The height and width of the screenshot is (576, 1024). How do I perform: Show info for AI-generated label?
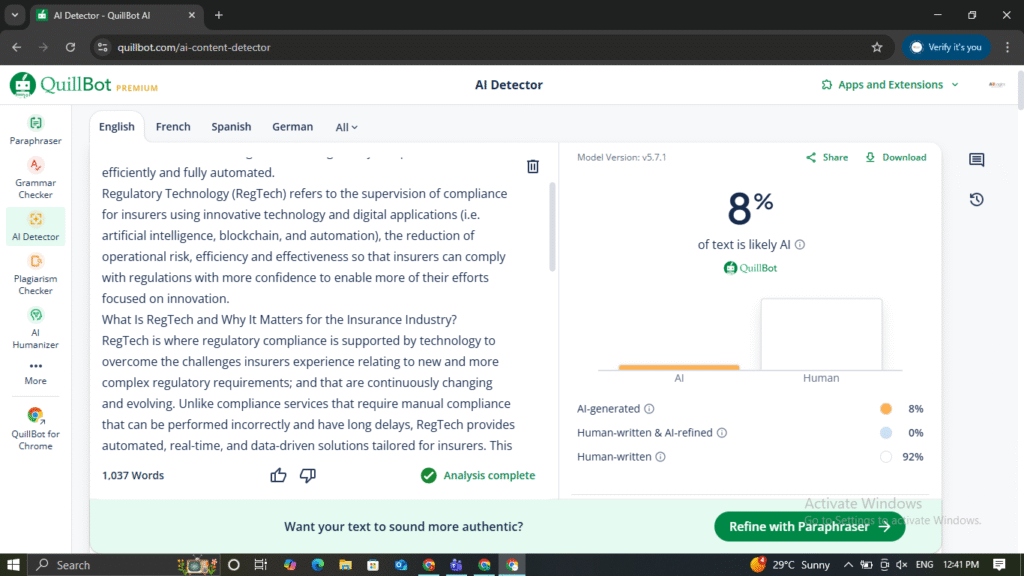649,409
